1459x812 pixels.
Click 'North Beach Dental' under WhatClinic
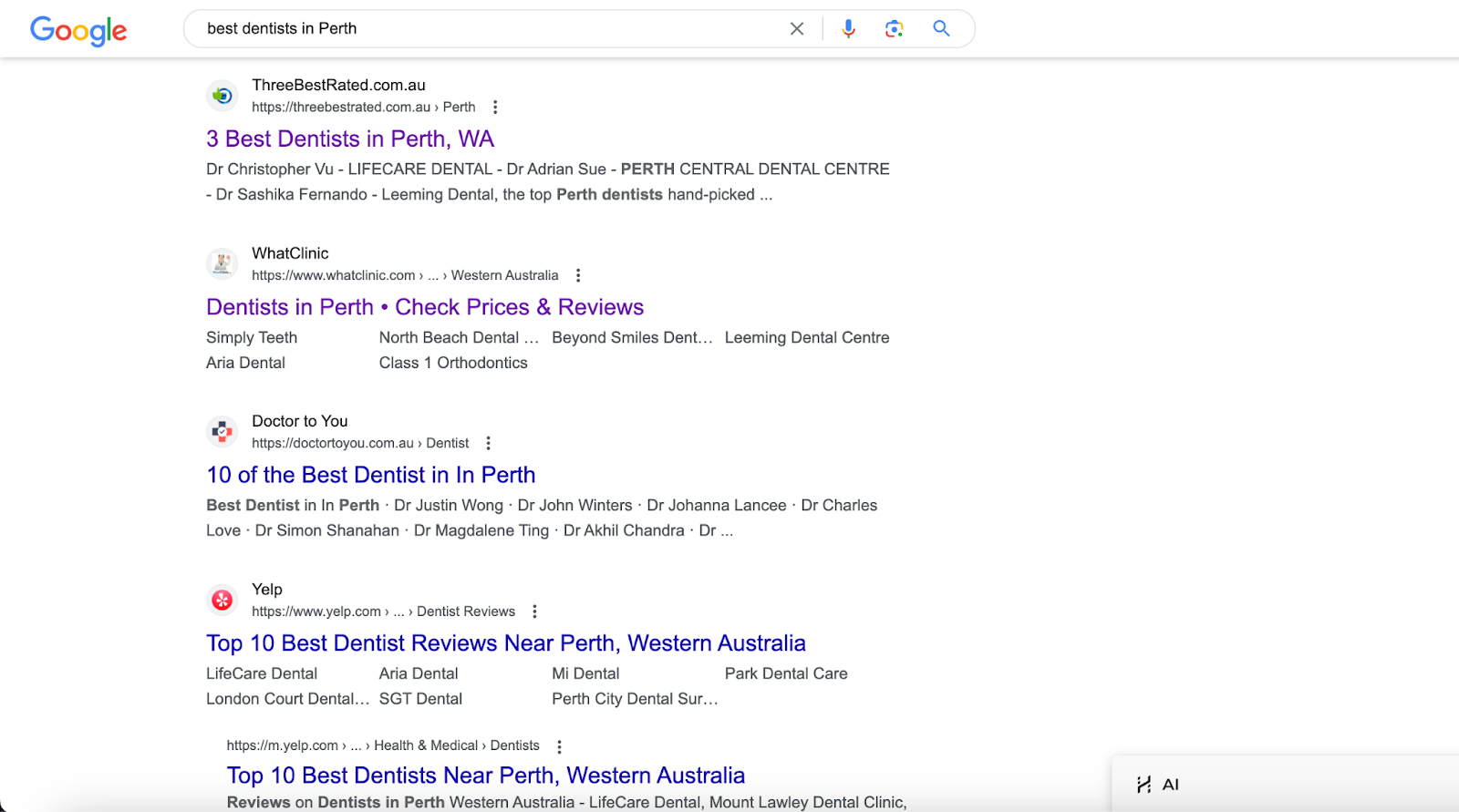pos(459,338)
